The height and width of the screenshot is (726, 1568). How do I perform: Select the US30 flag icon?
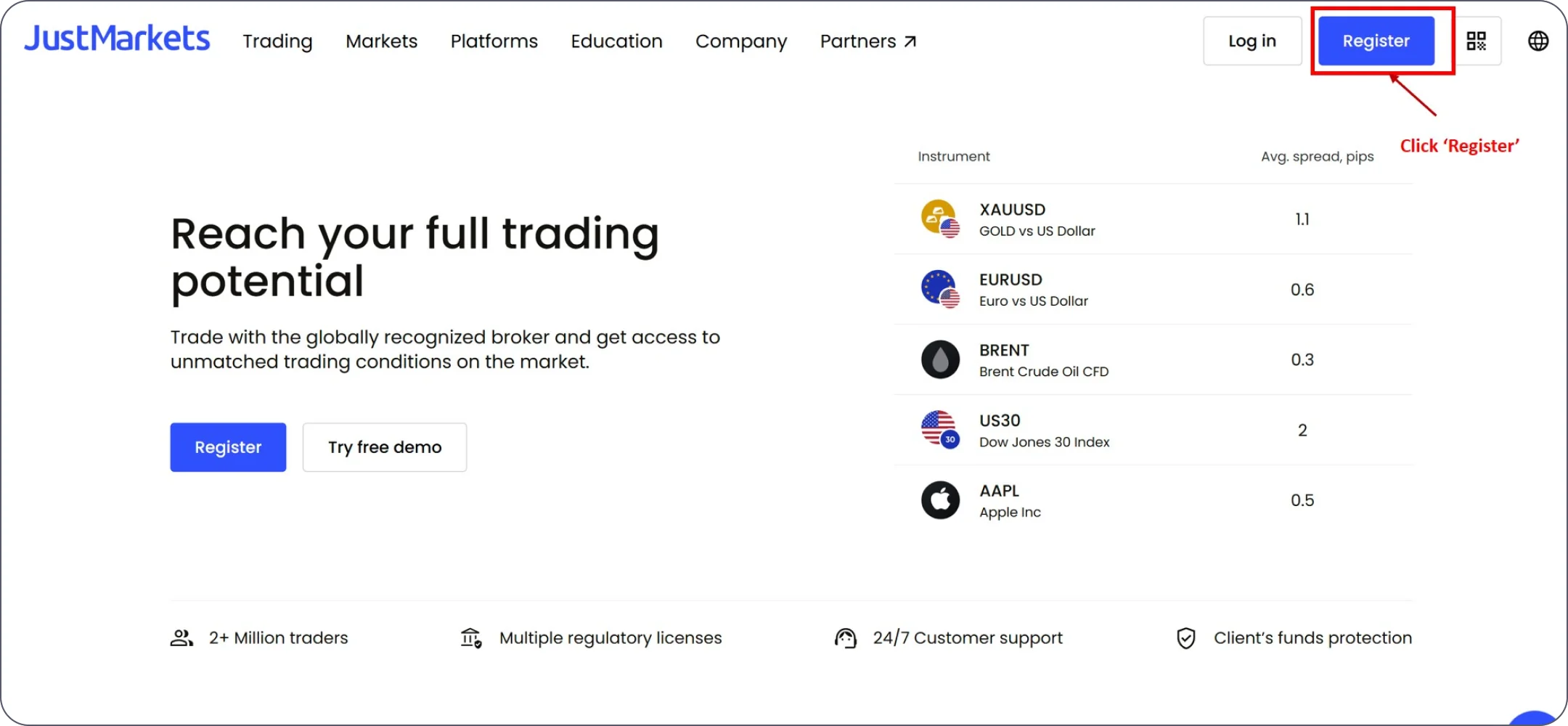pyautogui.click(x=940, y=430)
